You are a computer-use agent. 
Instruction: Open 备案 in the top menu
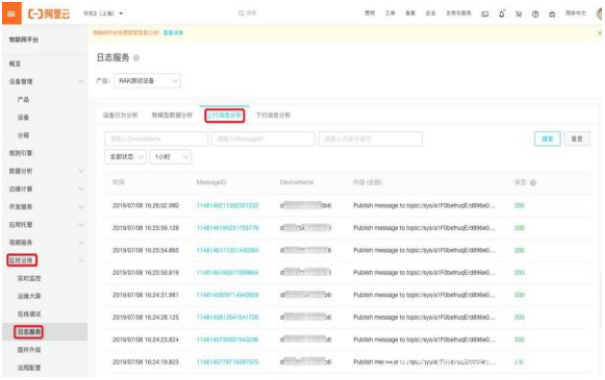pos(410,13)
